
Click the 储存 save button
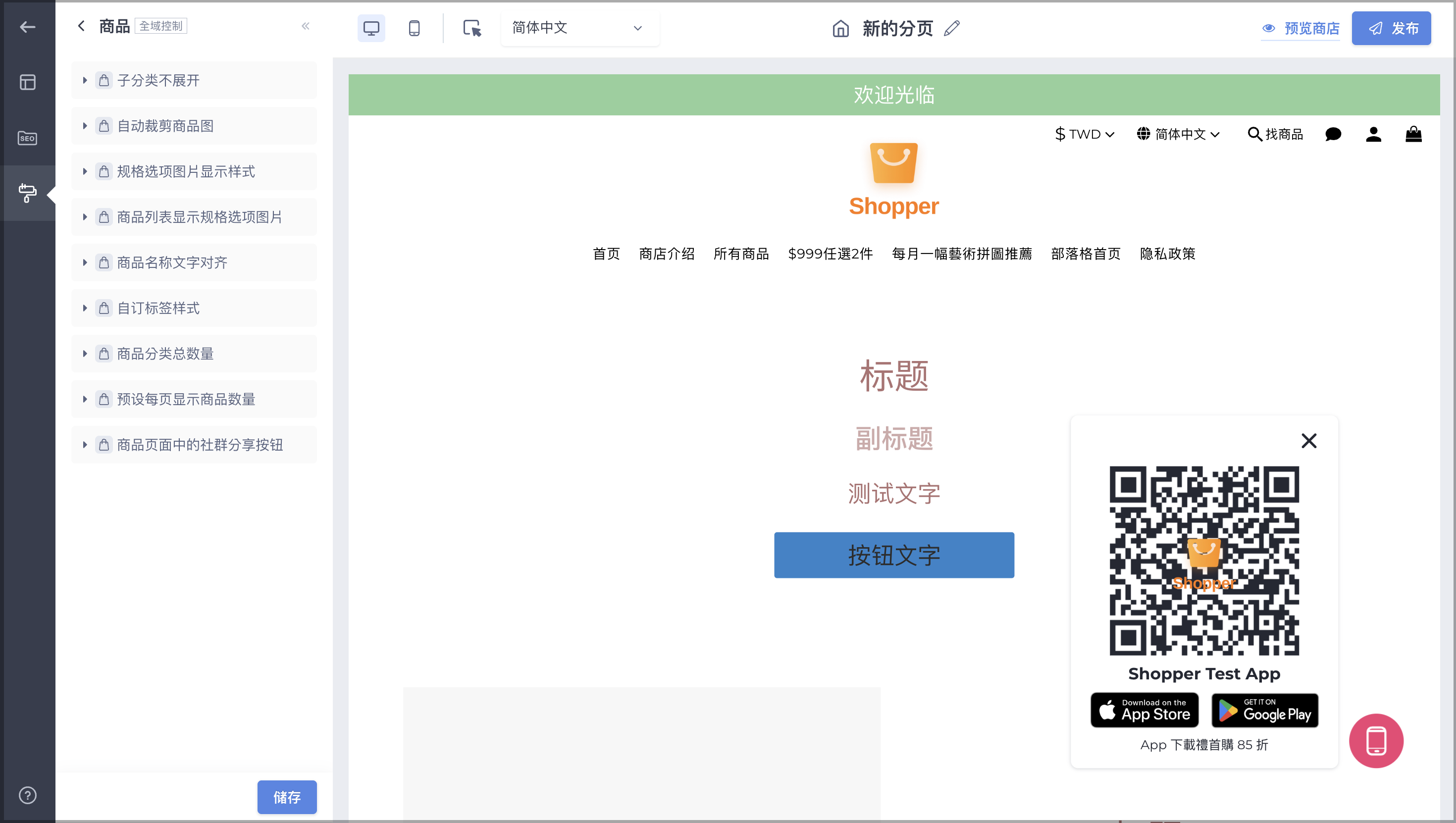click(x=287, y=797)
